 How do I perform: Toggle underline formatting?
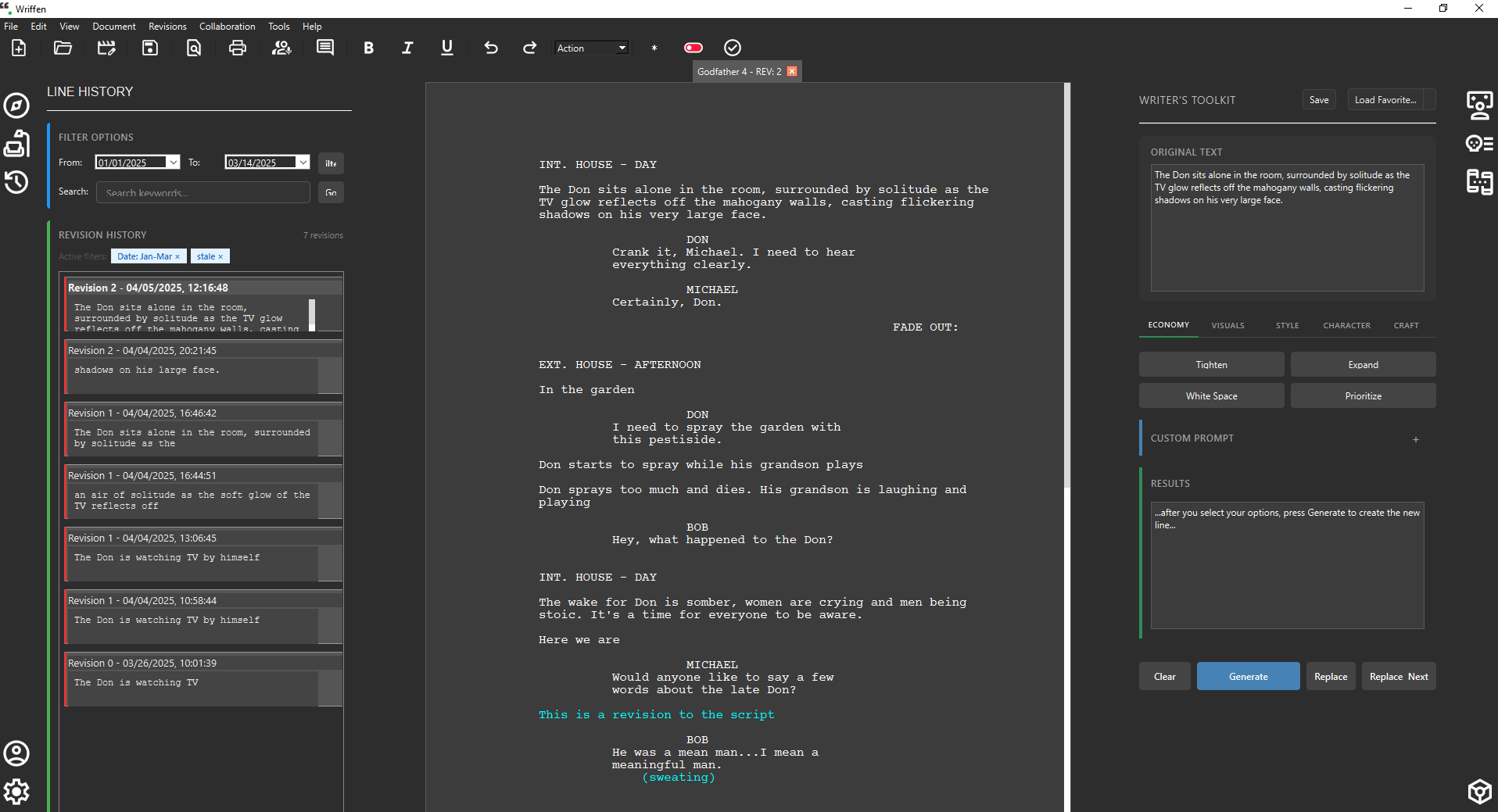click(446, 48)
